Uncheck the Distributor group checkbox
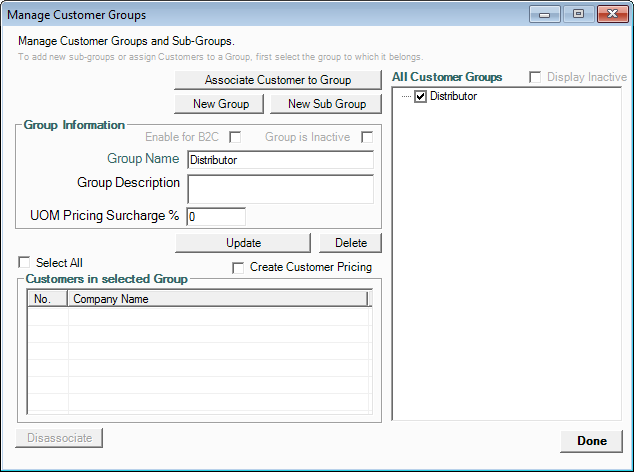634x472 pixels. point(421,97)
